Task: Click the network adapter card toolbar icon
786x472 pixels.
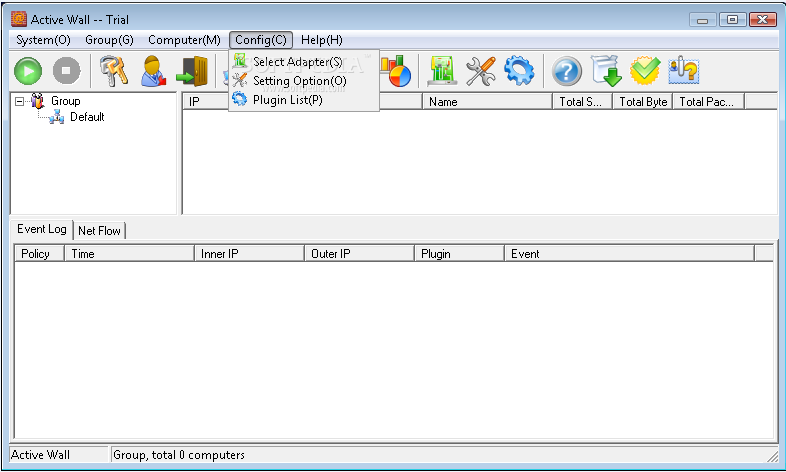Action: [442, 71]
